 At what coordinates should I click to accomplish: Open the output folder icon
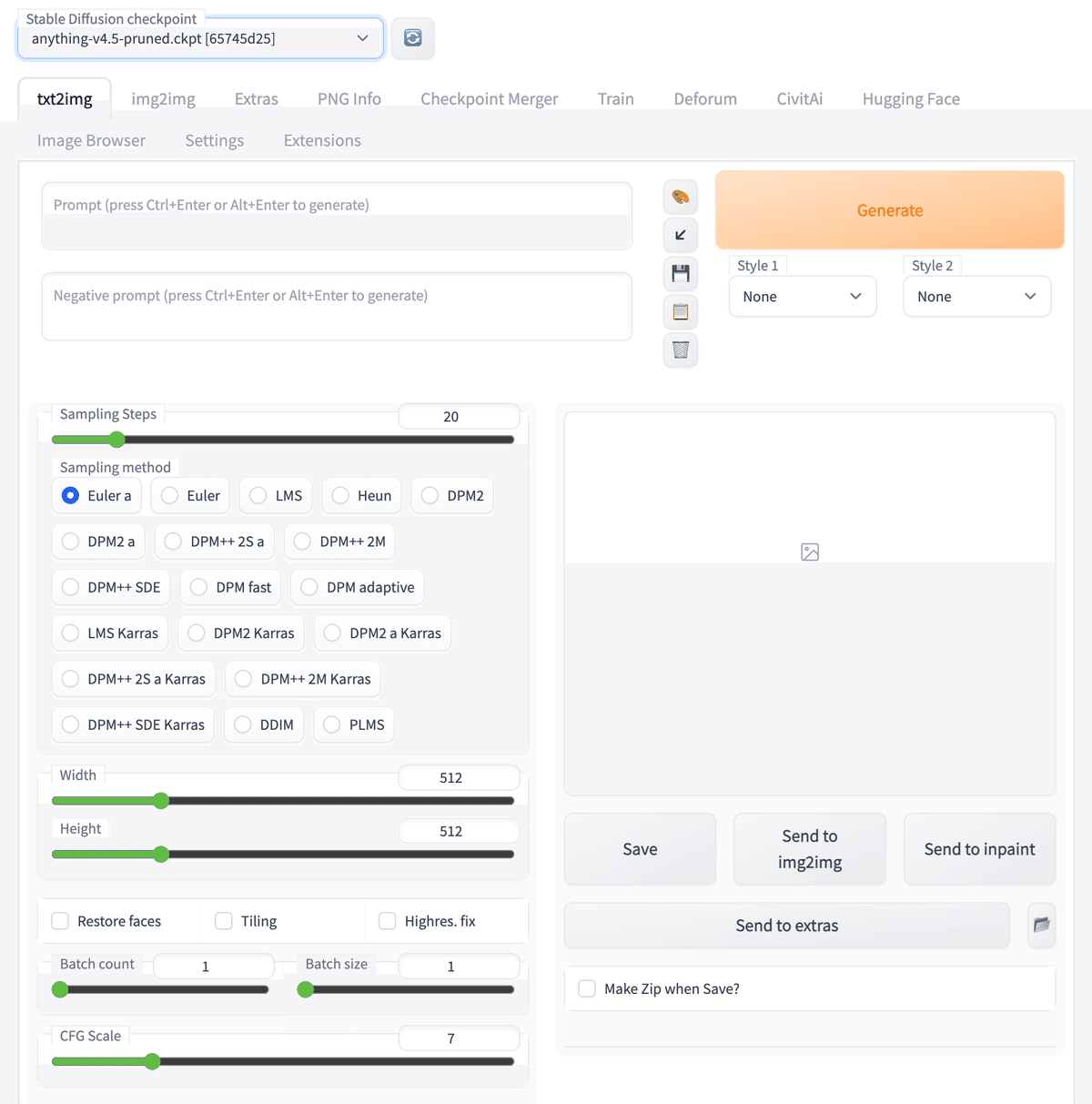[x=1042, y=925]
